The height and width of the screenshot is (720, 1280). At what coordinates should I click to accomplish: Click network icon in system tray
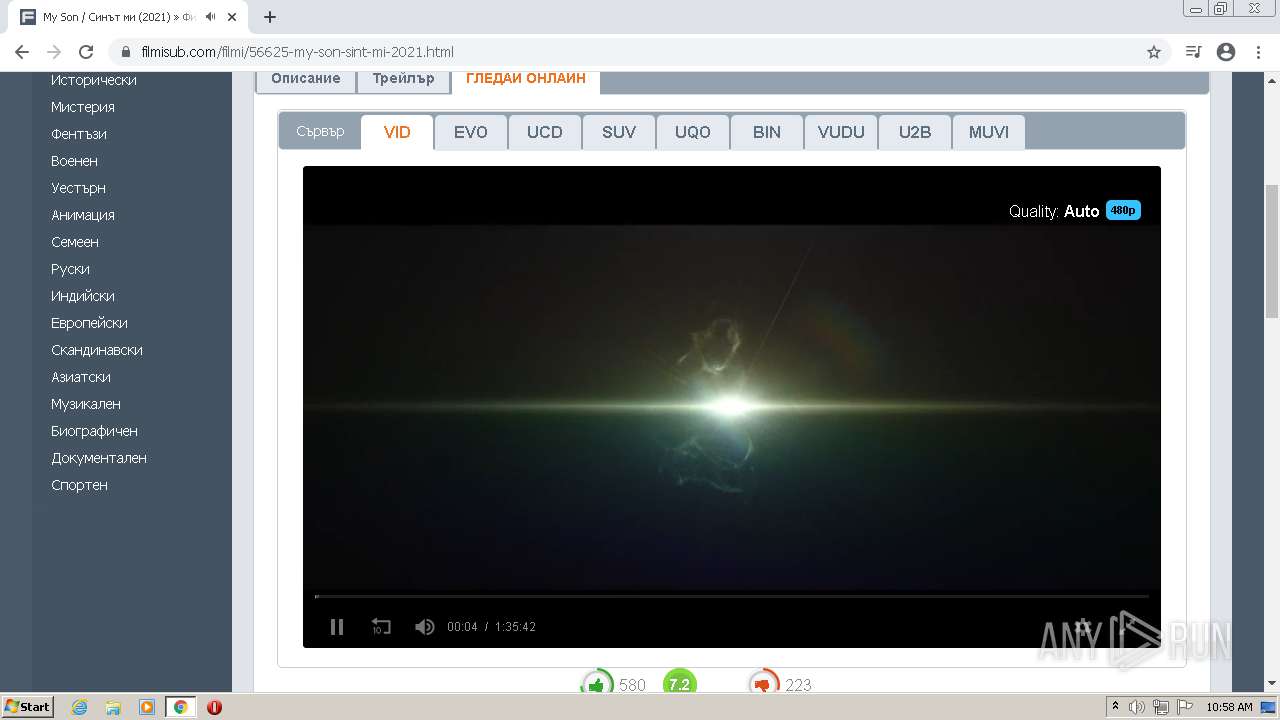click(x=1160, y=707)
